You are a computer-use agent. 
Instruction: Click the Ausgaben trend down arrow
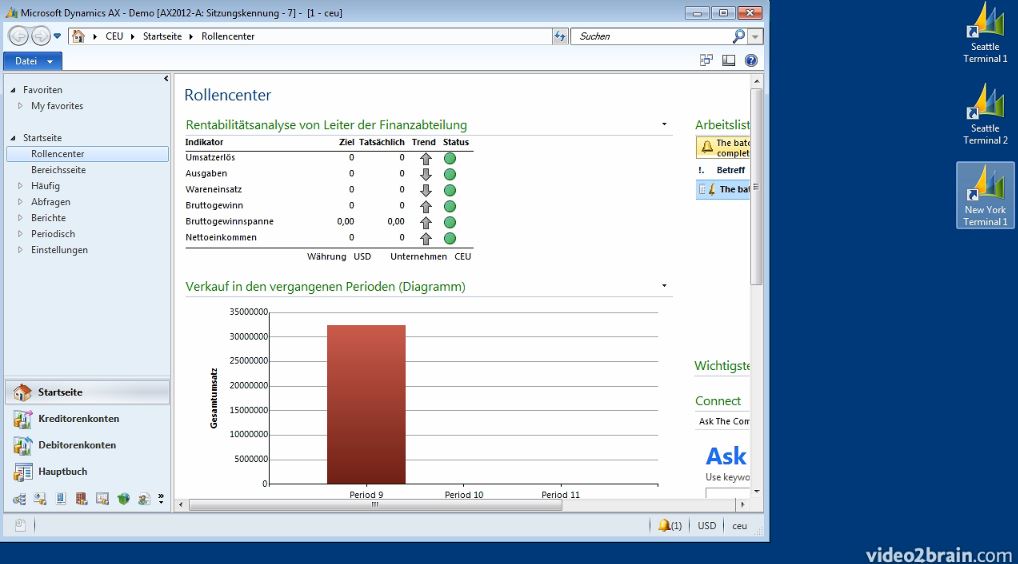point(426,174)
